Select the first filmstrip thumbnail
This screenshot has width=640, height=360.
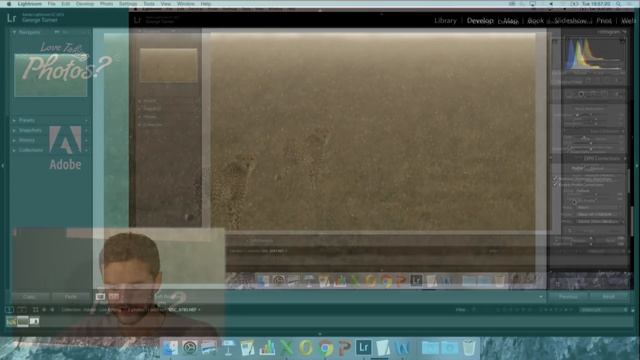[x=11, y=322]
